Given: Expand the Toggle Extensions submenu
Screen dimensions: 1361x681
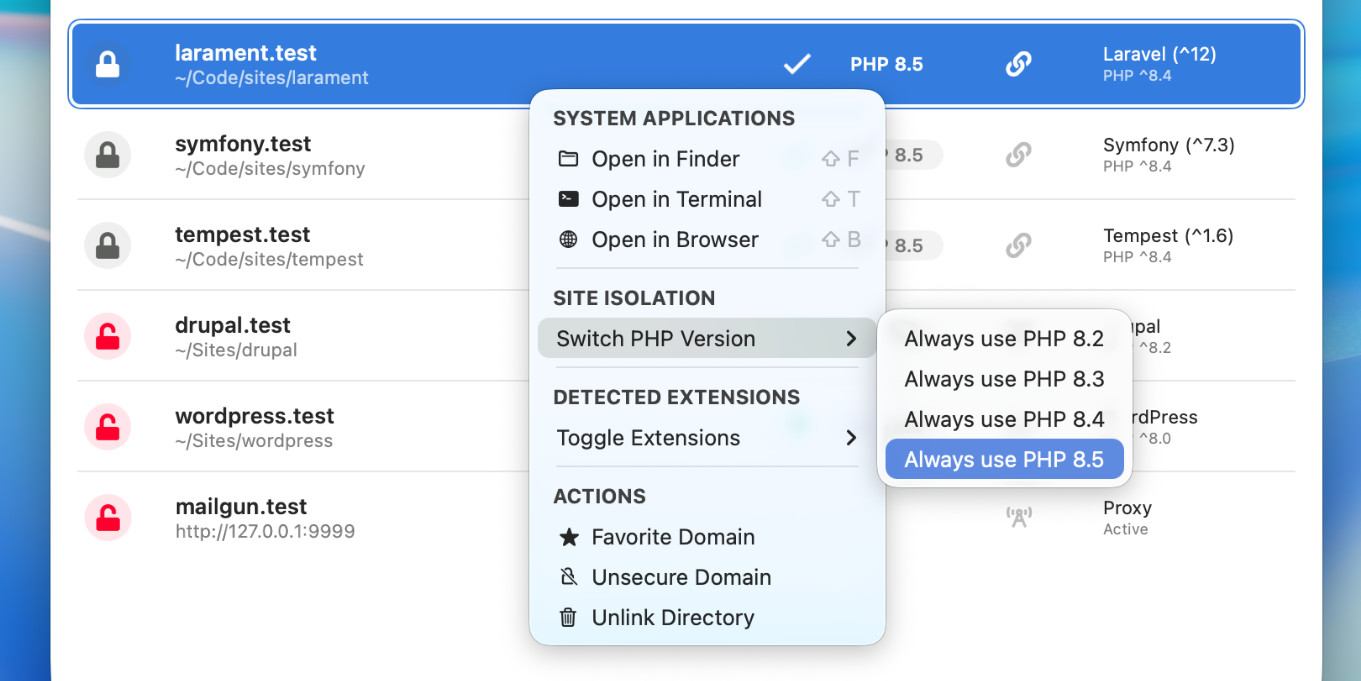Looking at the screenshot, I should tap(707, 438).
